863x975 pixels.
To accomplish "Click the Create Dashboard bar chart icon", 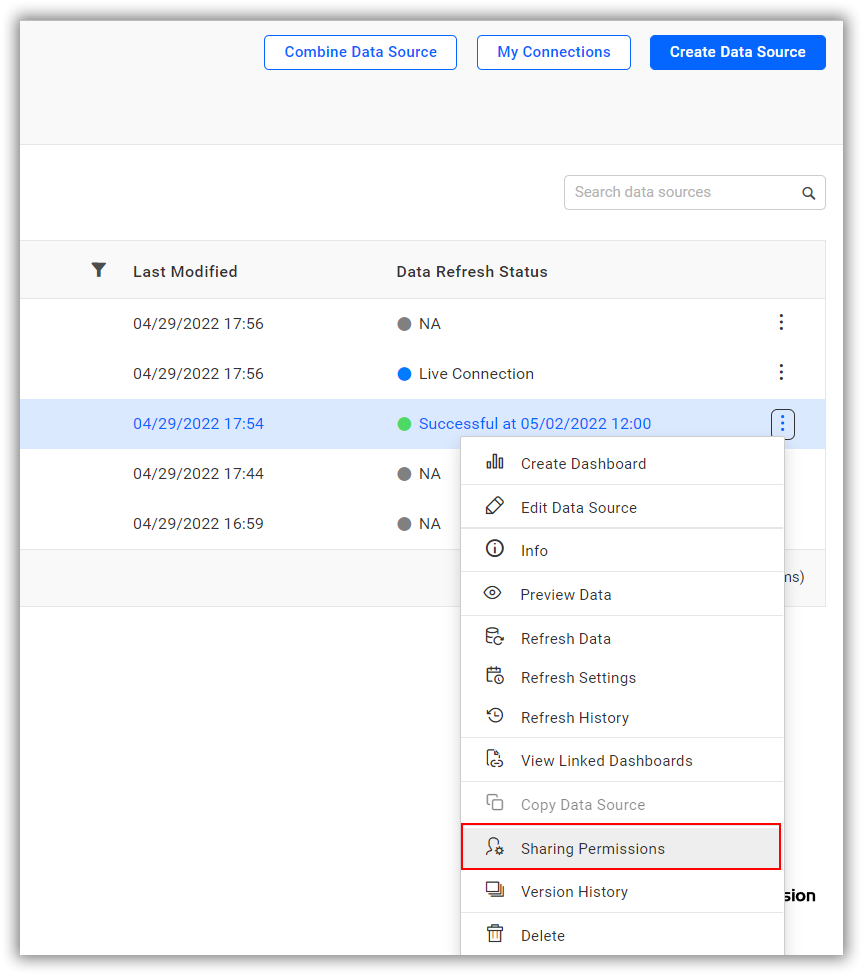I will click(495, 462).
